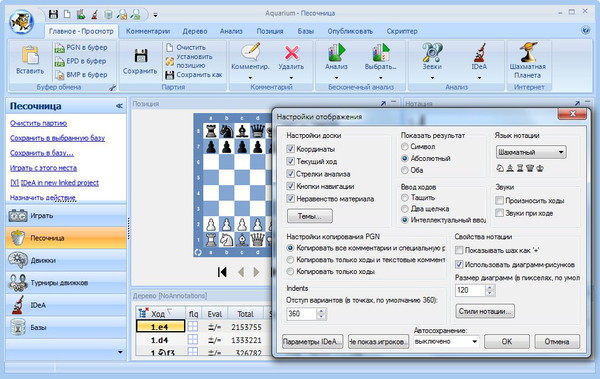This screenshot has width=600, height=379.
Task: Open Играть in the sidebar
Action: [x=66, y=216]
